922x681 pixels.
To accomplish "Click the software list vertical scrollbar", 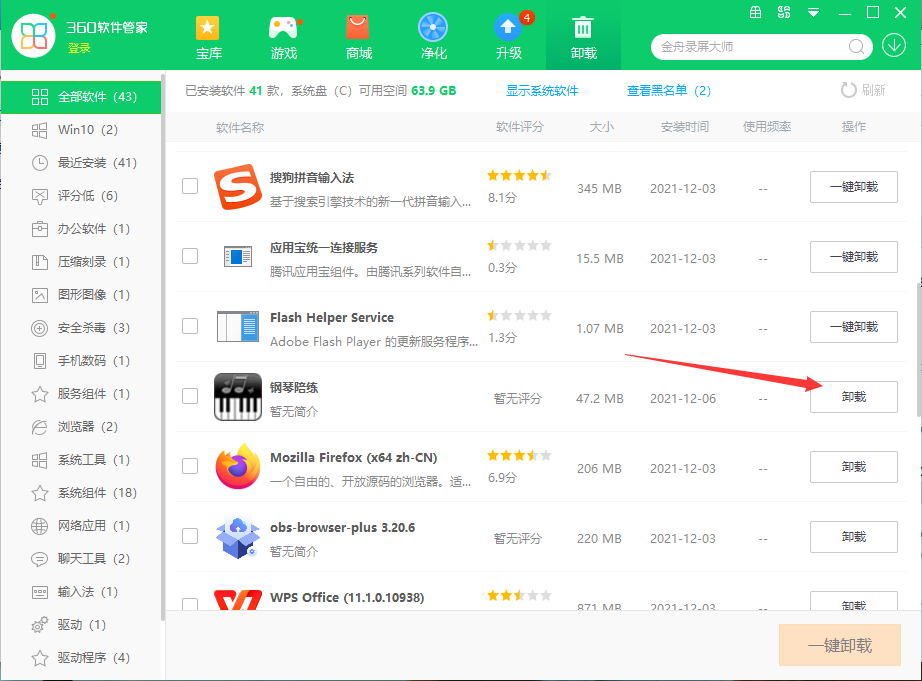I will (918, 350).
